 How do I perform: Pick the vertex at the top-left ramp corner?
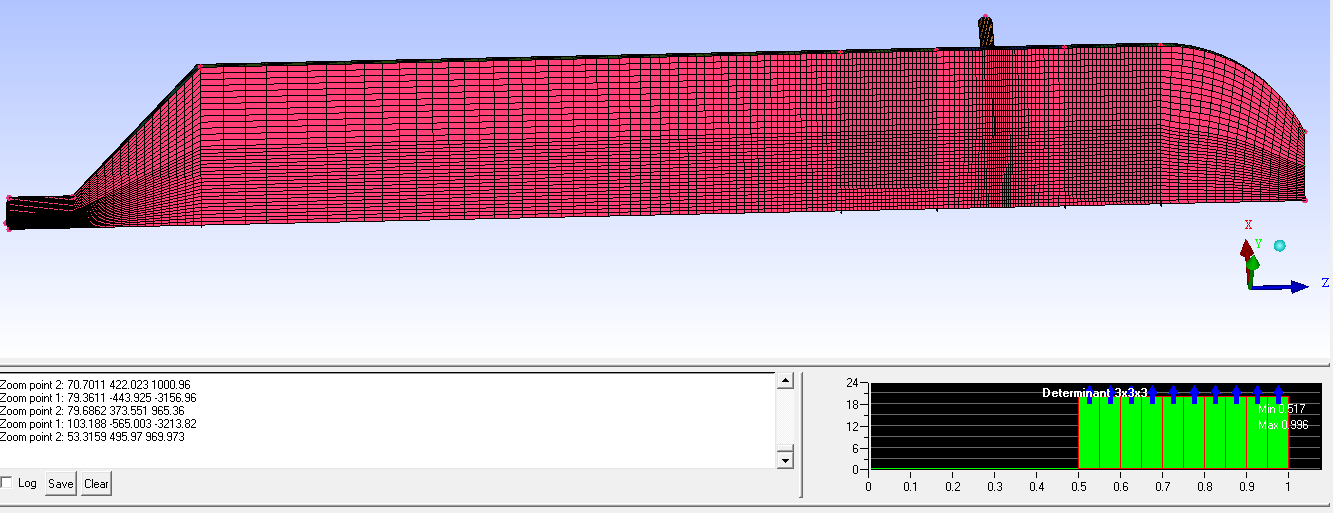pyautogui.click(x=198, y=67)
